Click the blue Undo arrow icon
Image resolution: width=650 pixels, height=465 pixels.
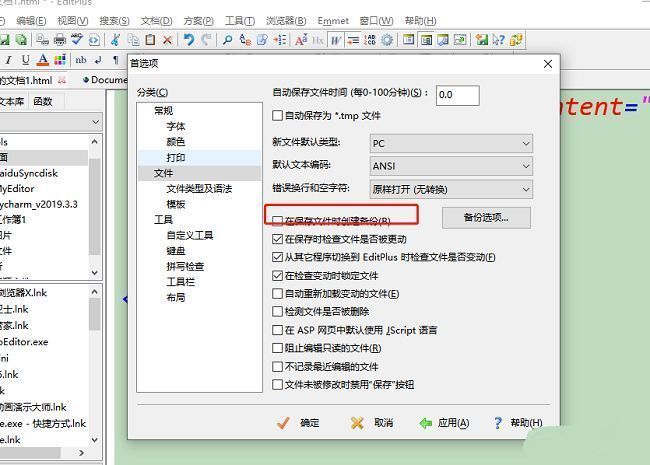[189, 40]
